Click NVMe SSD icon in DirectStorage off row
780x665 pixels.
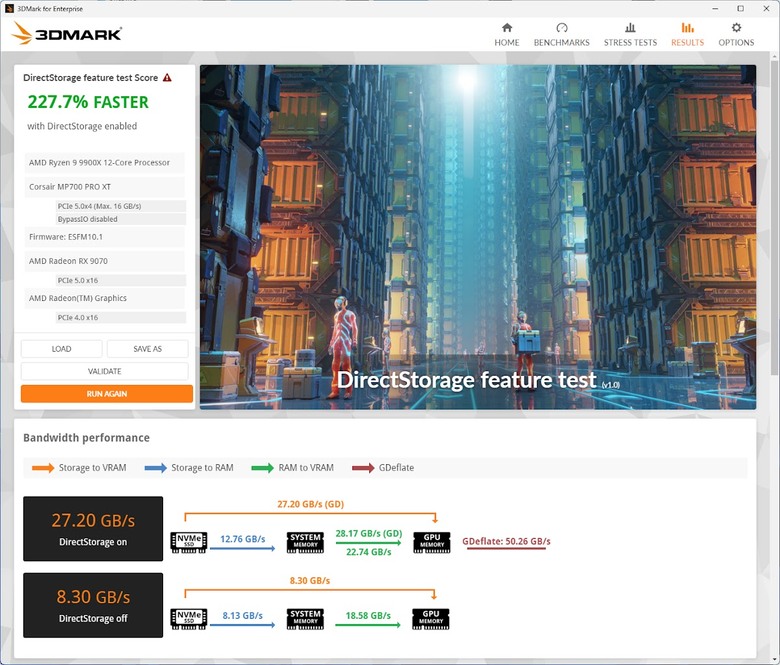tap(189, 619)
